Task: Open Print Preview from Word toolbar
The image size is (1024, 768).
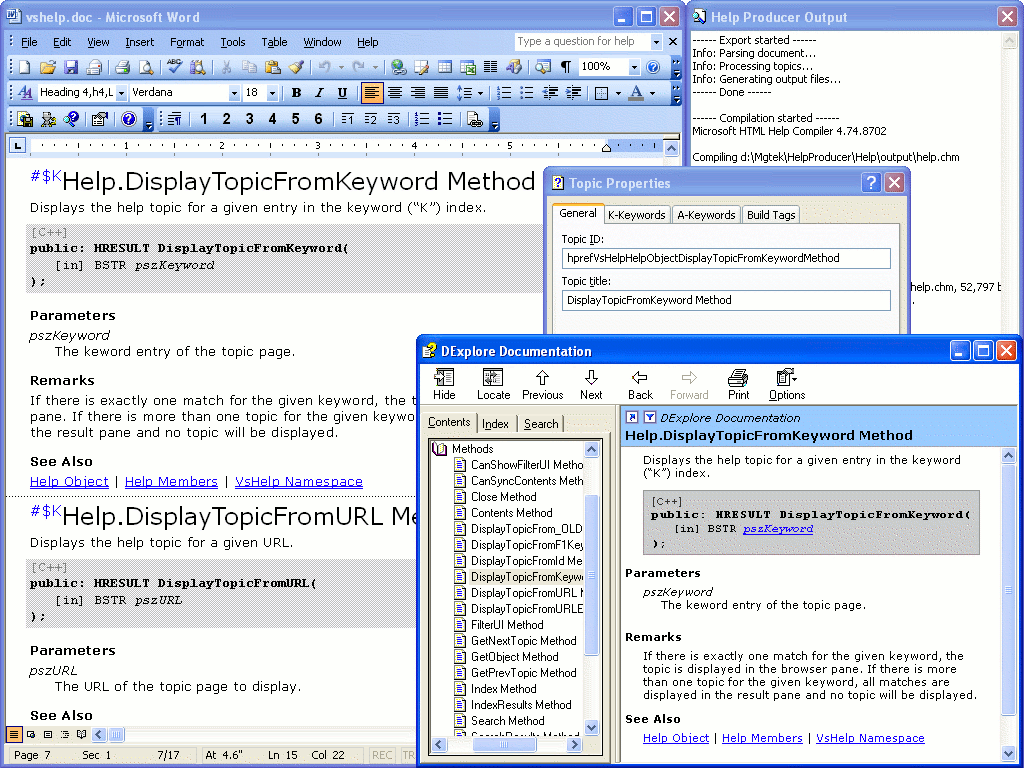Action: click(x=146, y=67)
